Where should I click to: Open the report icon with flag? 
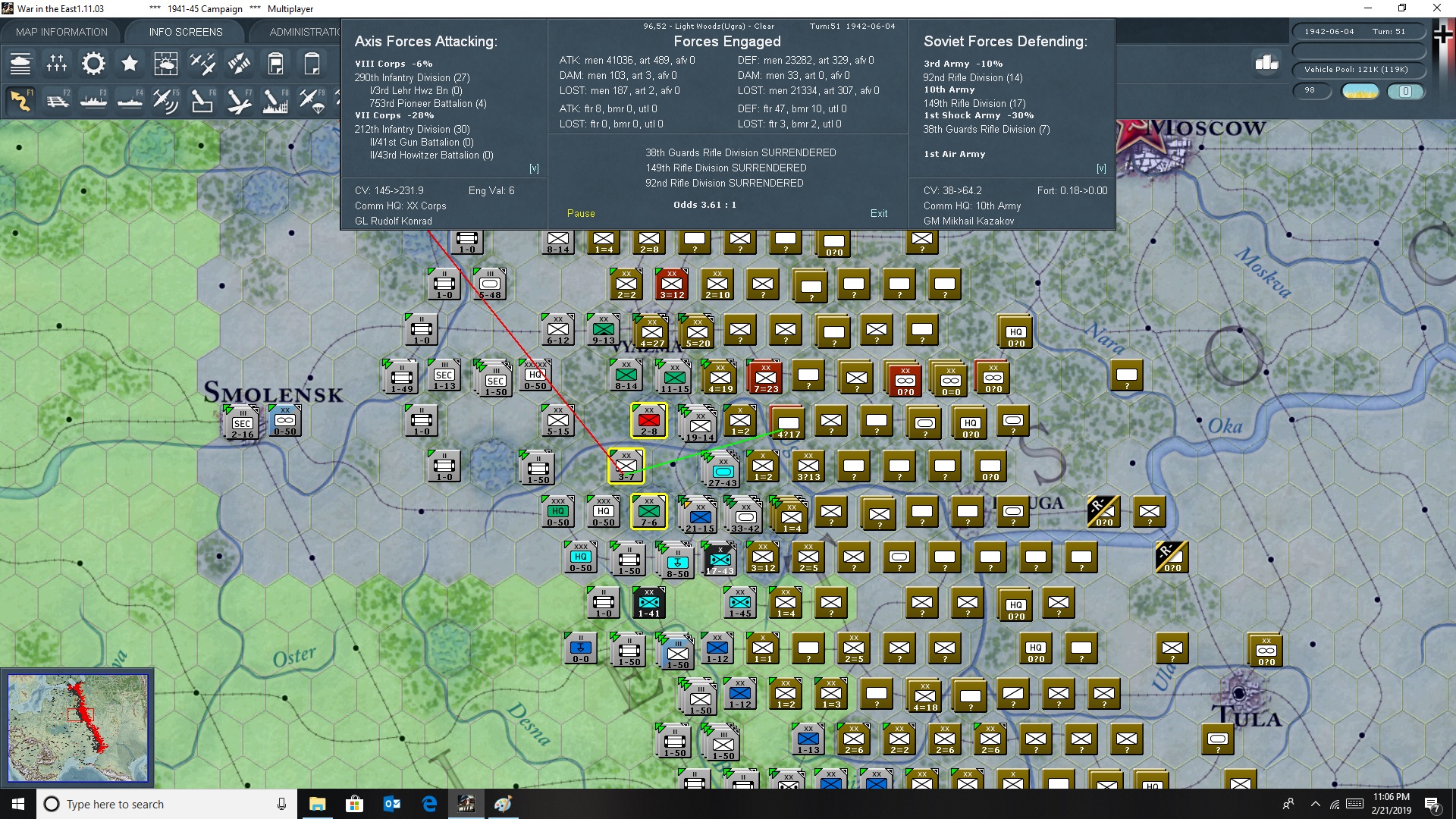[x=275, y=64]
